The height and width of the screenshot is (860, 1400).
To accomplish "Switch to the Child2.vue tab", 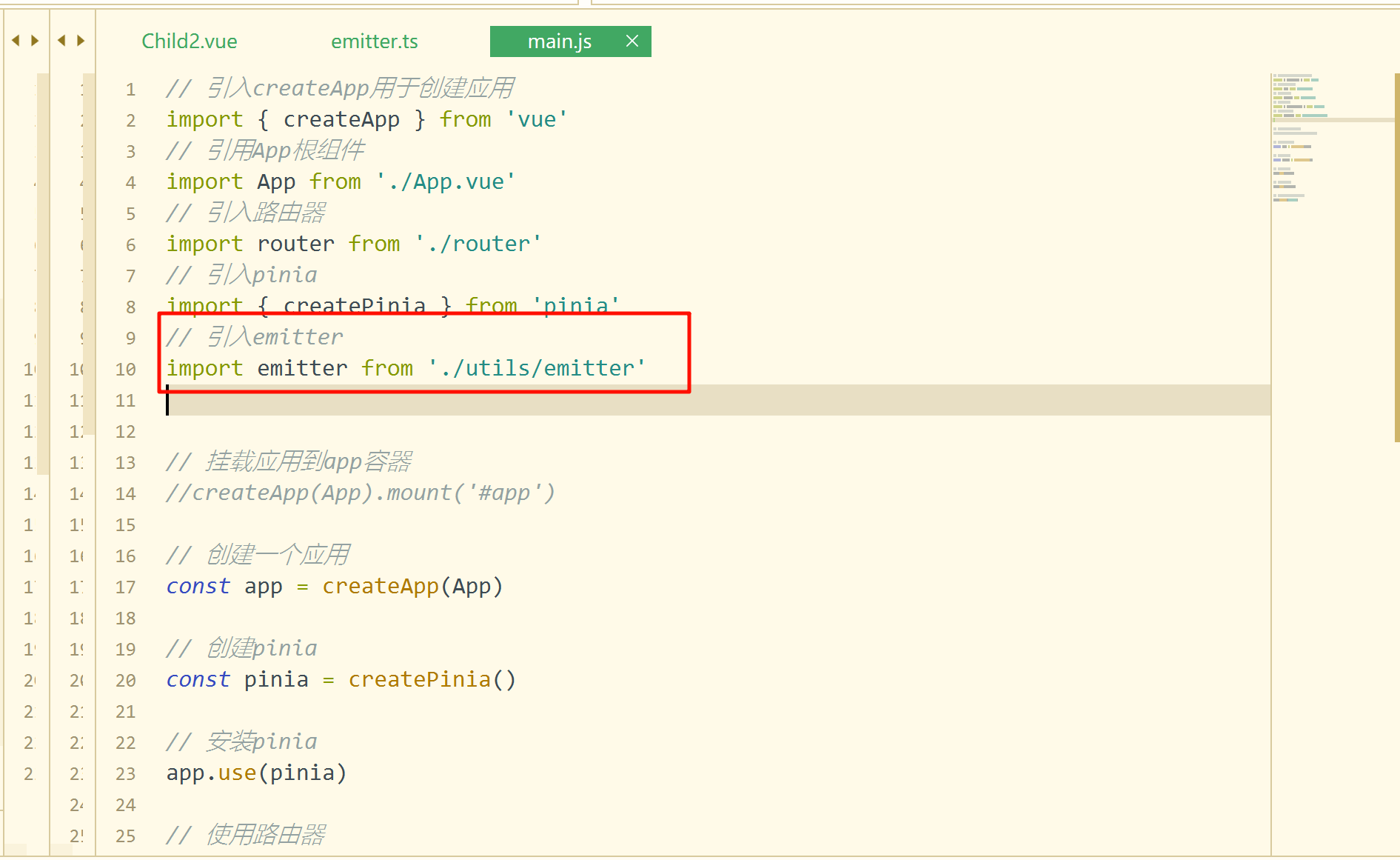I will coord(190,41).
